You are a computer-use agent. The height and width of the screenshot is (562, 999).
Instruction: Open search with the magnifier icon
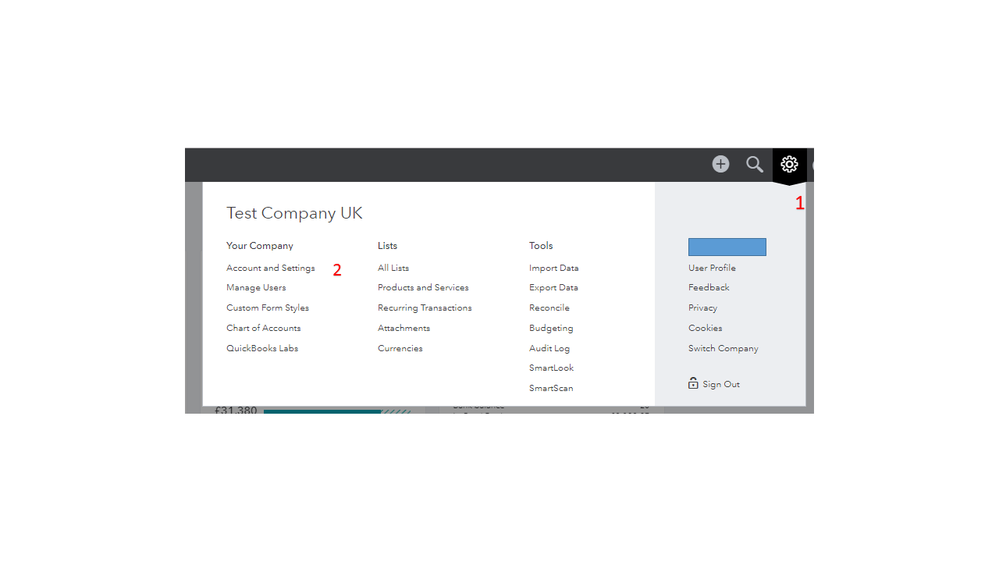(x=754, y=164)
